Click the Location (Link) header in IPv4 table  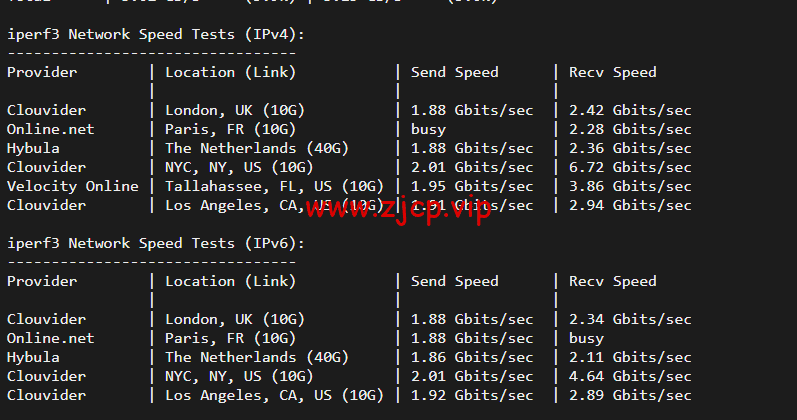click(x=230, y=72)
